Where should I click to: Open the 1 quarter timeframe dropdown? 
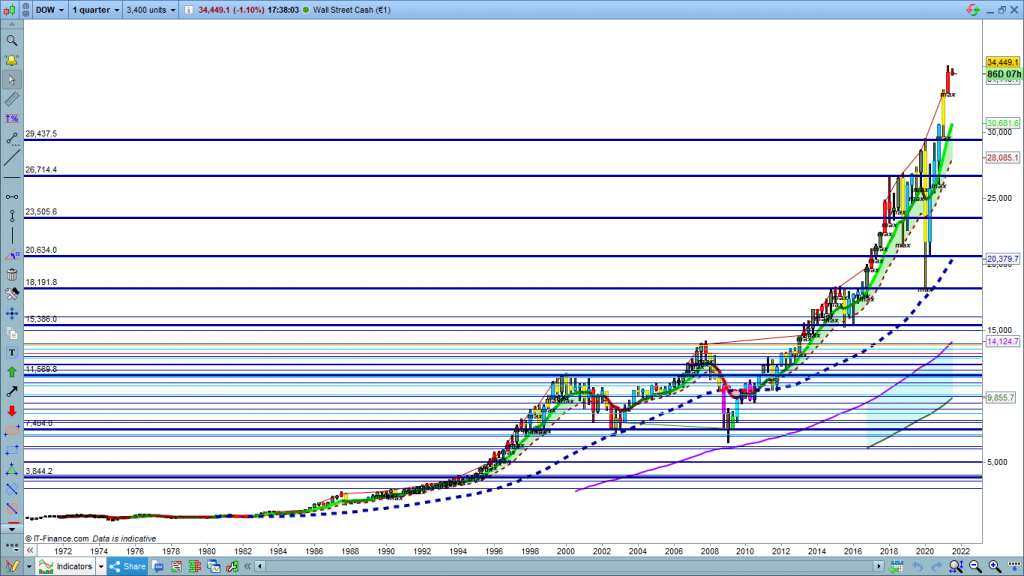pos(95,10)
